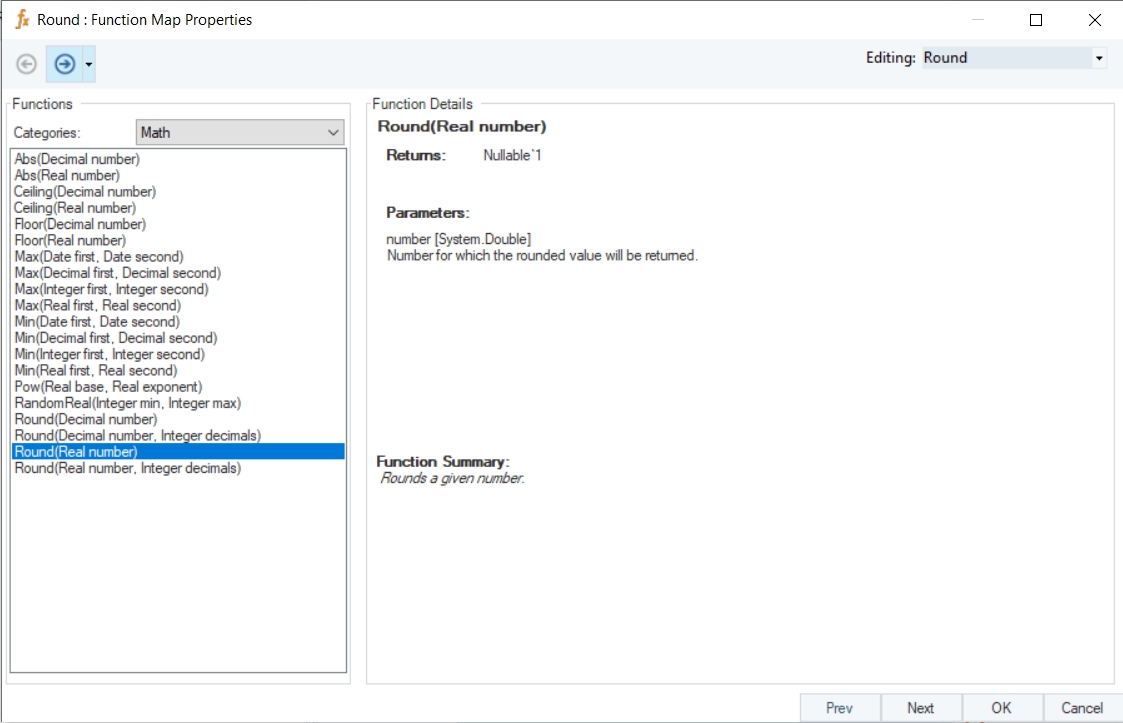Select Round(Decimal number, Integer decimals)
The image size is (1123, 723).
[x=137, y=435]
